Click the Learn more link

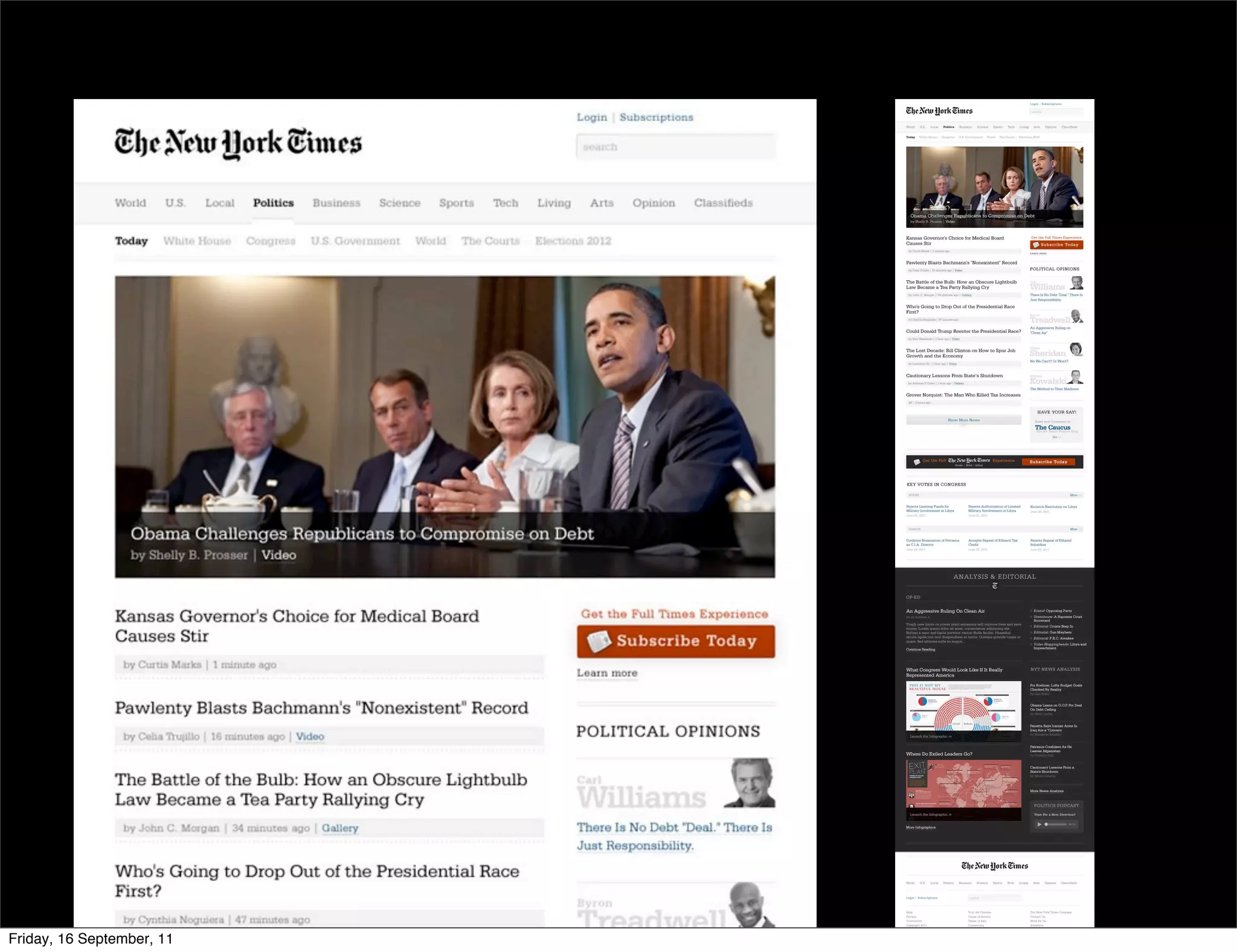[x=606, y=673]
